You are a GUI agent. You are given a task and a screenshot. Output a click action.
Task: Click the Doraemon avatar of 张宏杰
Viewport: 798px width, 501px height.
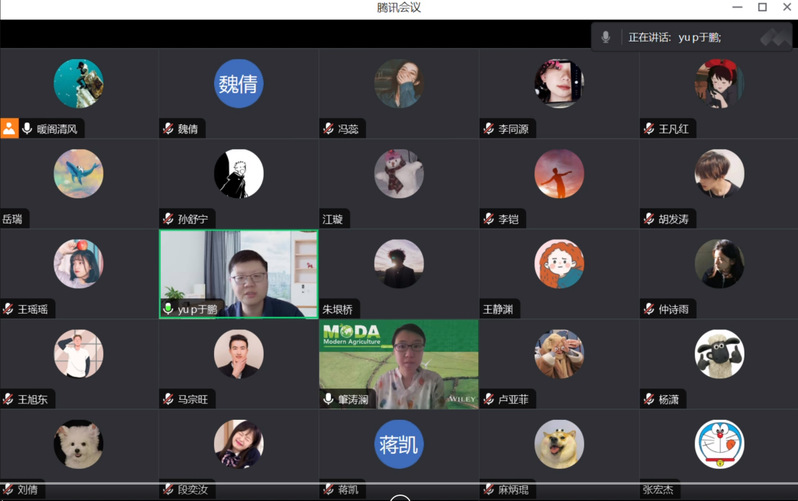coord(719,444)
